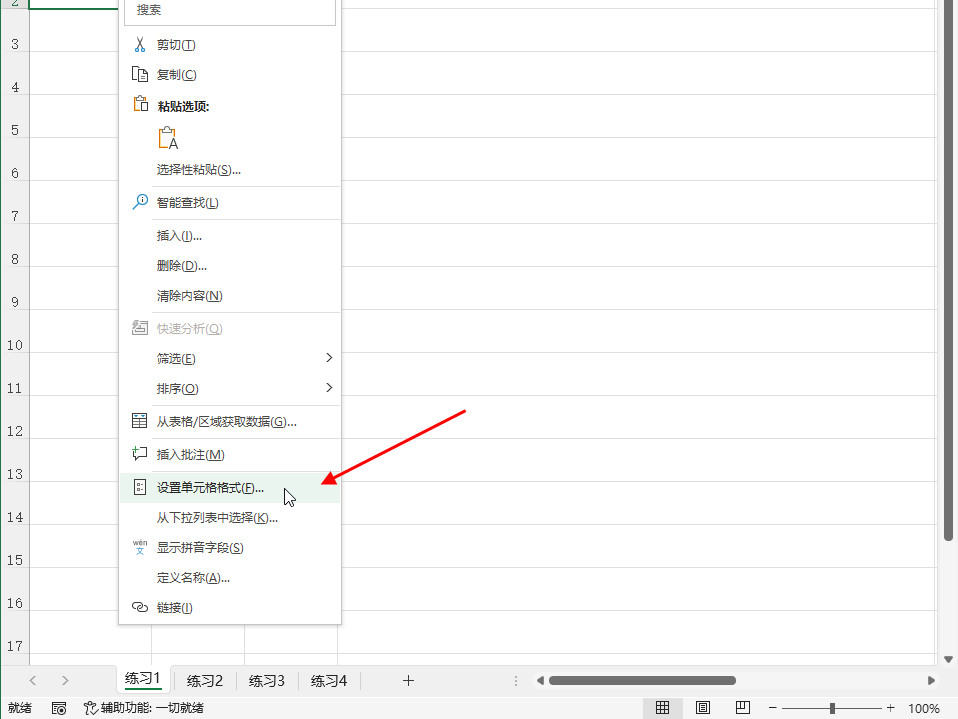Click the tab bar resize dots handle
The width and height of the screenshot is (958, 719).
[x=516, y=681]
